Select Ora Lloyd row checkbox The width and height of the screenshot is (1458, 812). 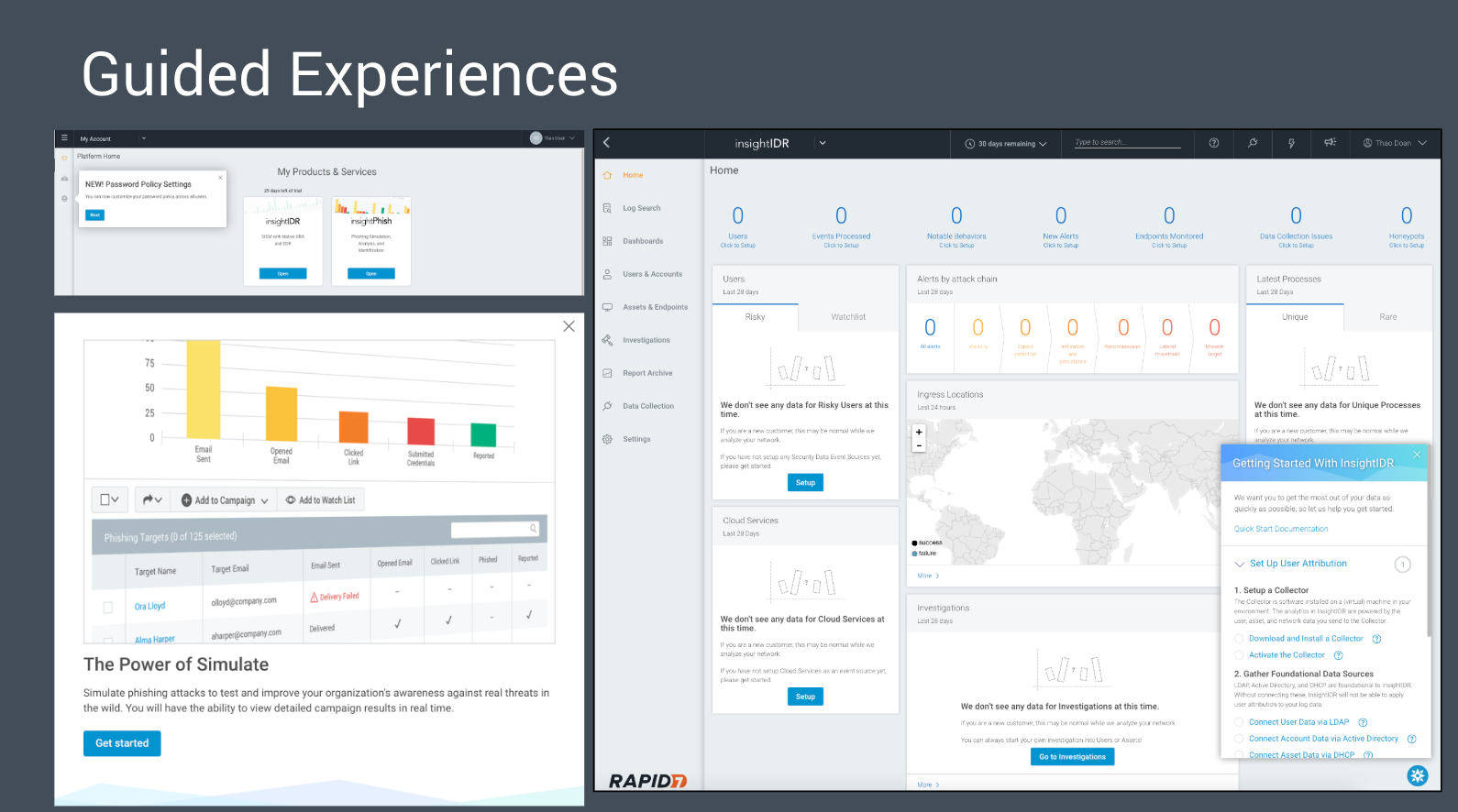coord(108,608)
